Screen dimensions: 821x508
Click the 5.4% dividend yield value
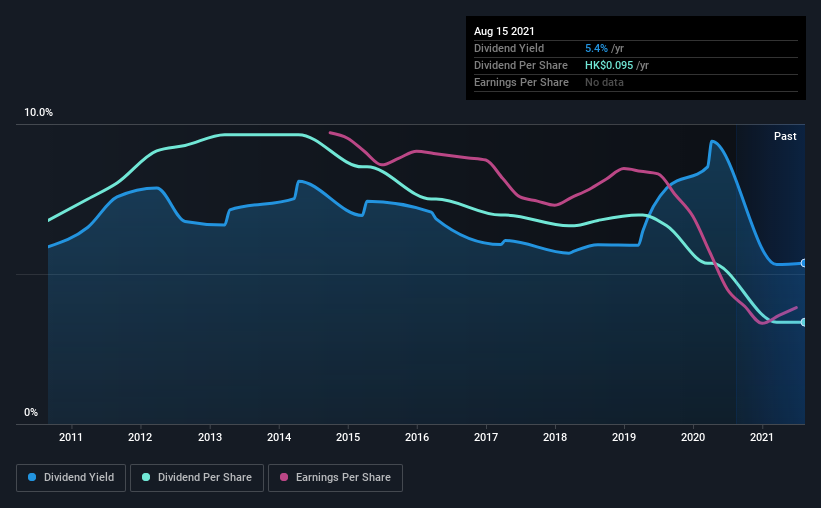pos(596,48)
